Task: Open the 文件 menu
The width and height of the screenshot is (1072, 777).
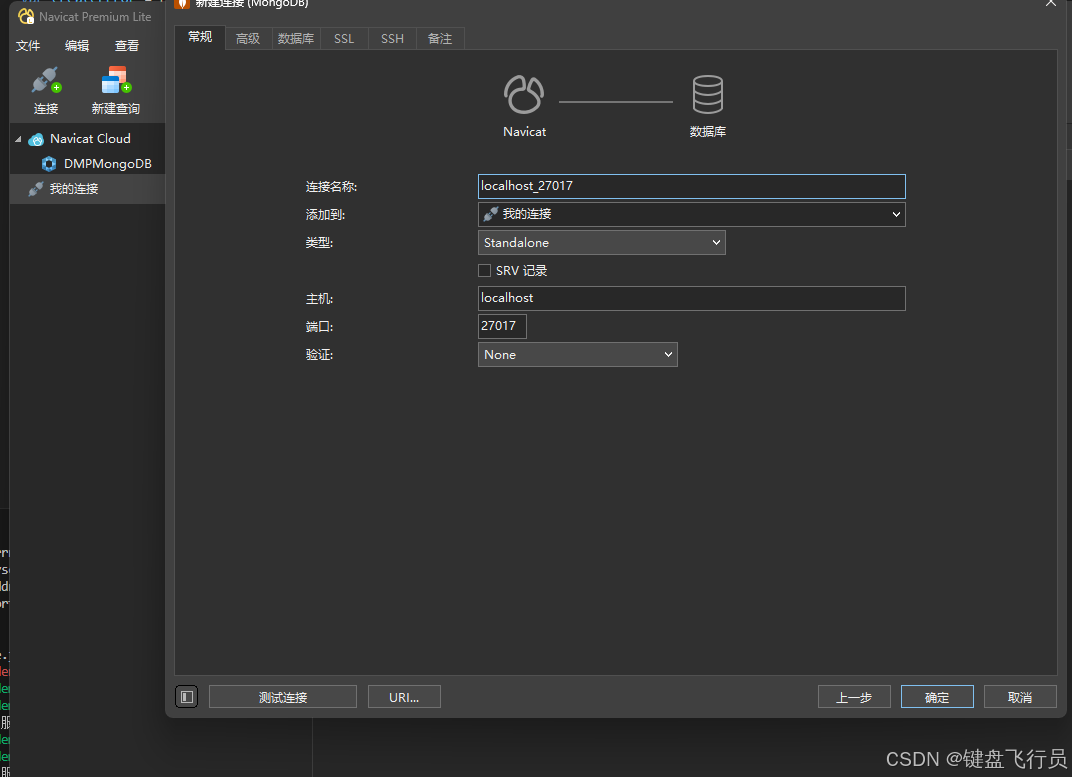Action: click(x=28, y=46)
